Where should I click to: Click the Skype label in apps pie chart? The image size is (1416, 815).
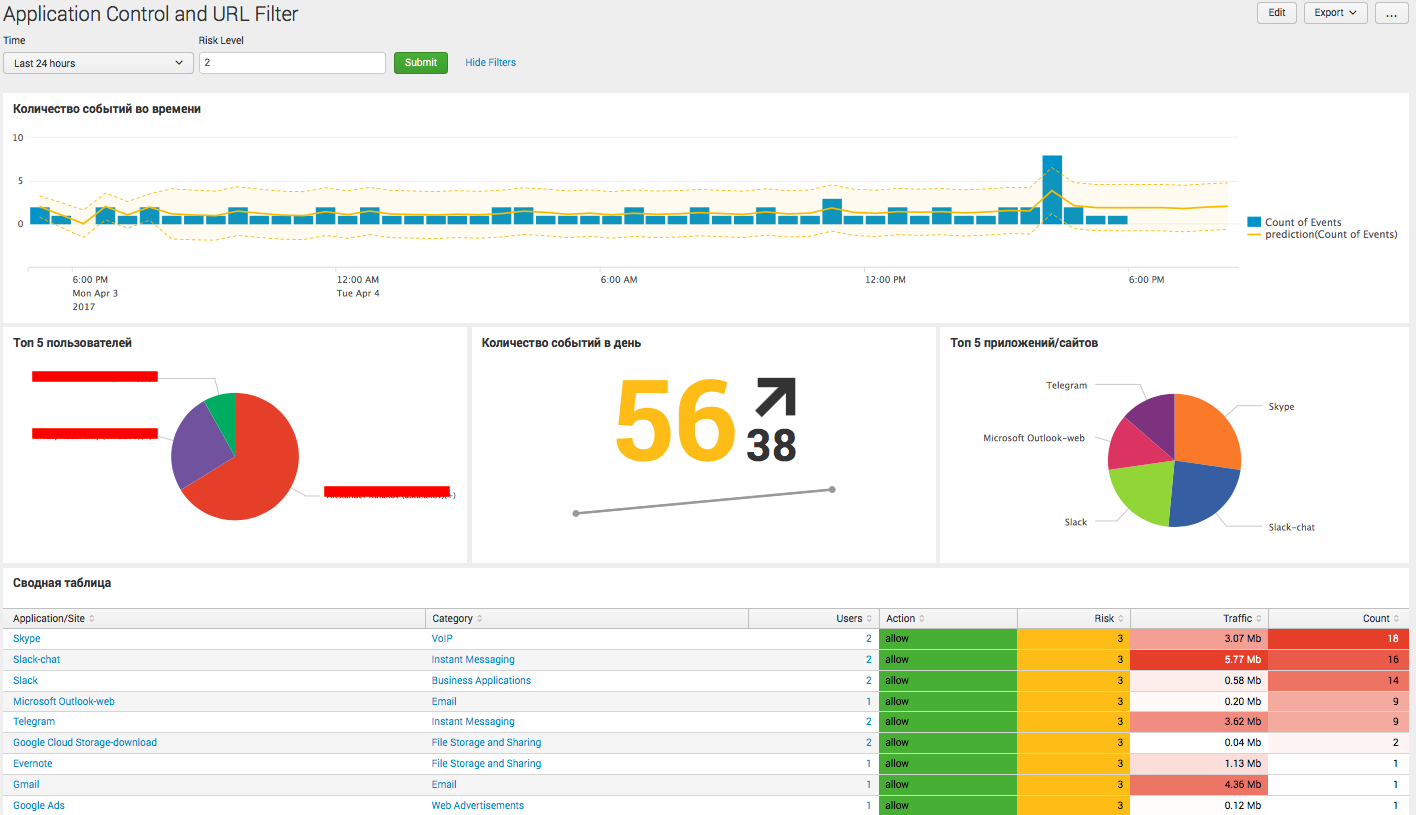[1281, 407]
